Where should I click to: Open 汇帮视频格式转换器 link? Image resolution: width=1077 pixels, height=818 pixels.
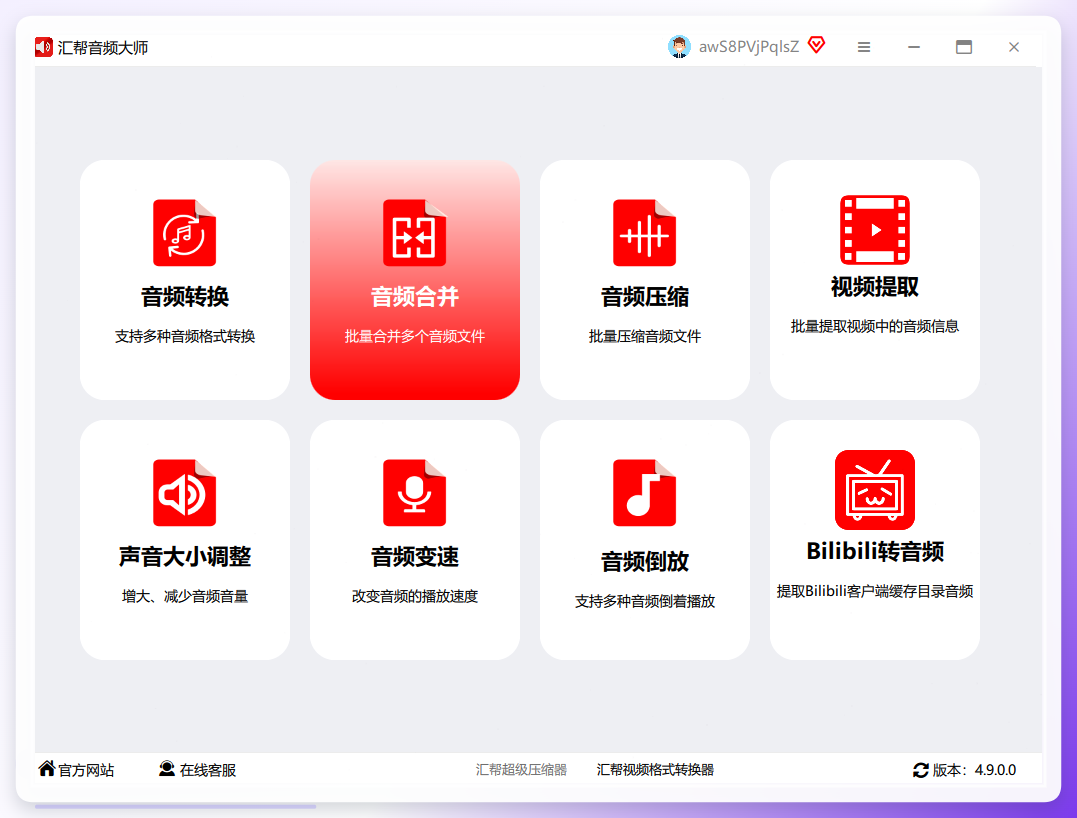655,770
